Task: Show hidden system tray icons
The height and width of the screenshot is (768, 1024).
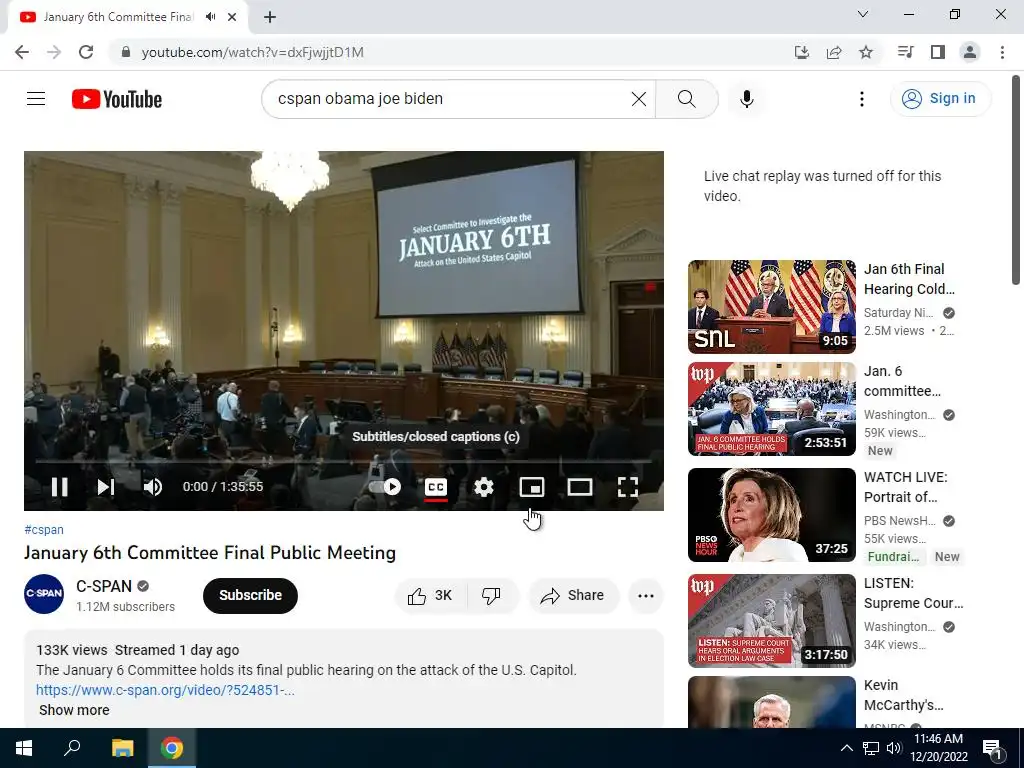Action: pyautogui.click(x=846, y=748)
